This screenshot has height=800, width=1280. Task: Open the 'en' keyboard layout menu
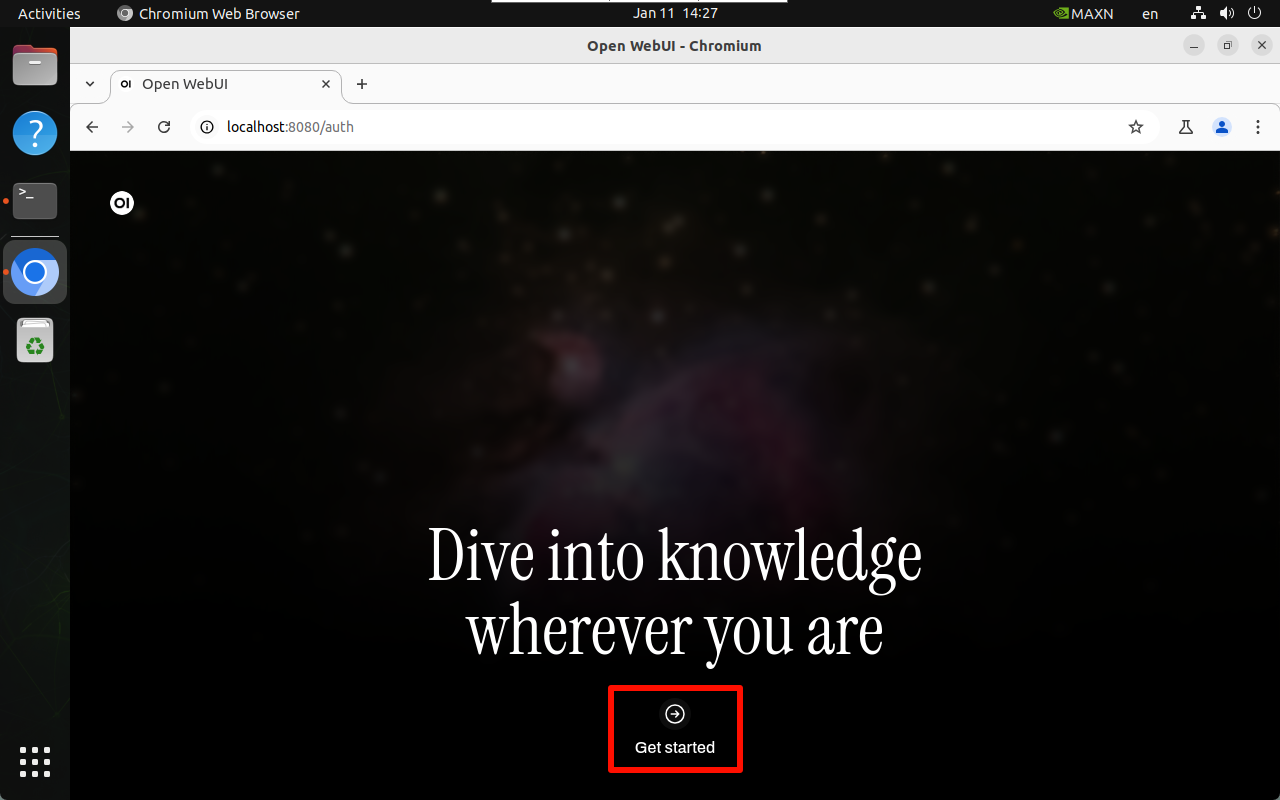1149,13
